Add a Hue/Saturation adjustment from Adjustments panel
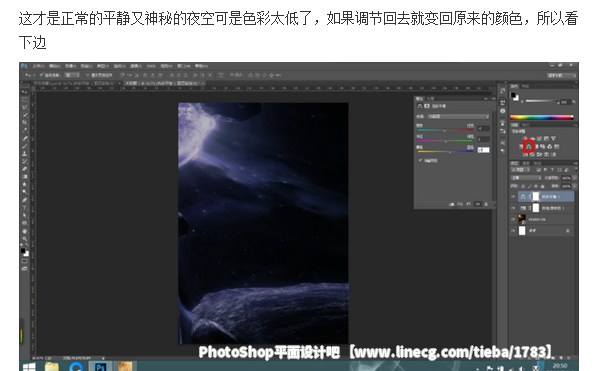 click(x=521, y=146)
